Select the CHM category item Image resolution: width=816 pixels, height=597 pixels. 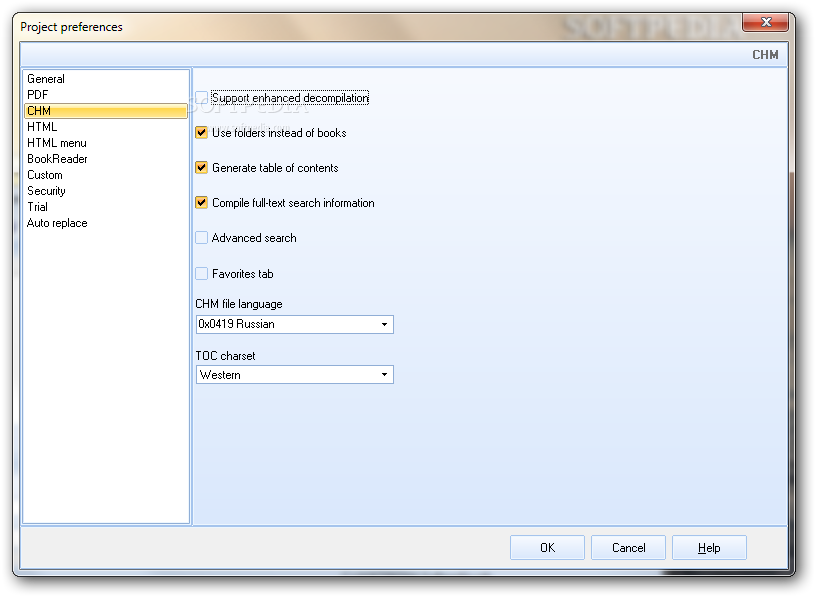(x=106, y=111)
